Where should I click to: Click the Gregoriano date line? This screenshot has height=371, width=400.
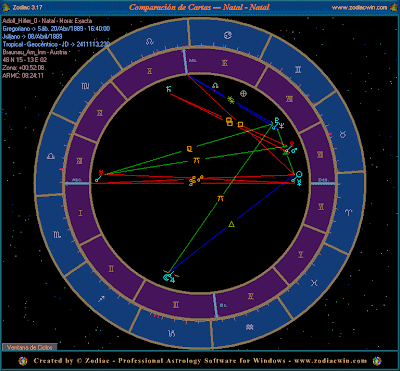[56, 29]
